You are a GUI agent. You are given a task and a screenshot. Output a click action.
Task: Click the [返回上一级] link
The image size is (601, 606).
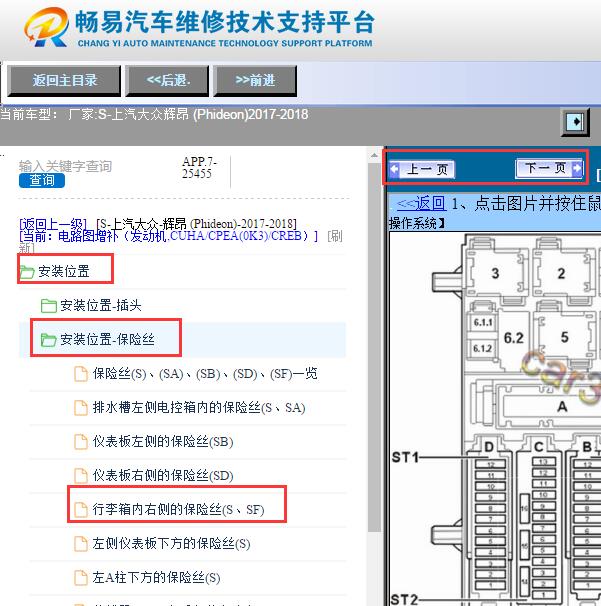coord(53,224)
